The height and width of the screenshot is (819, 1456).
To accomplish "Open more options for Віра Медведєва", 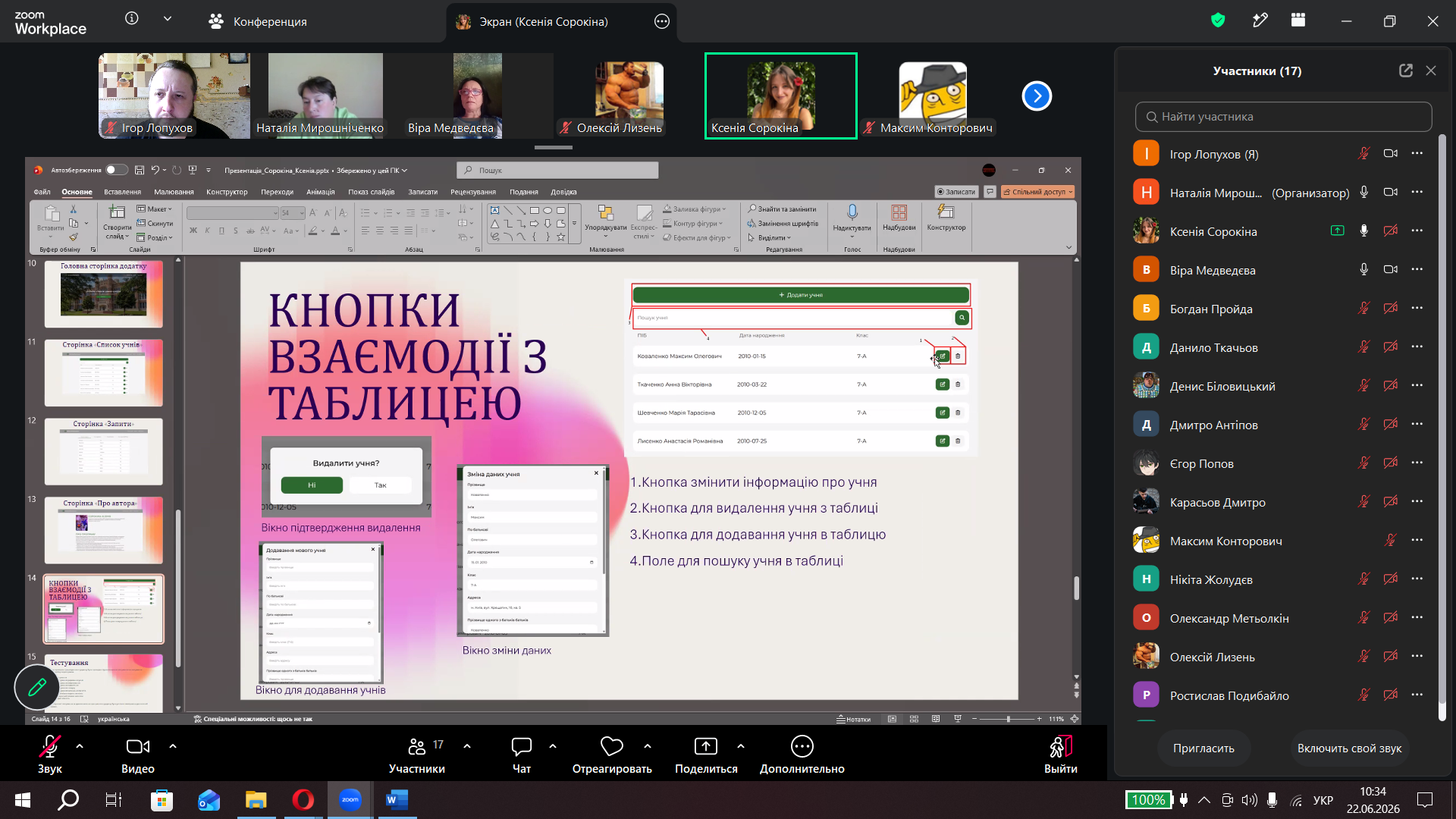I will click(x=1417, y=269).
